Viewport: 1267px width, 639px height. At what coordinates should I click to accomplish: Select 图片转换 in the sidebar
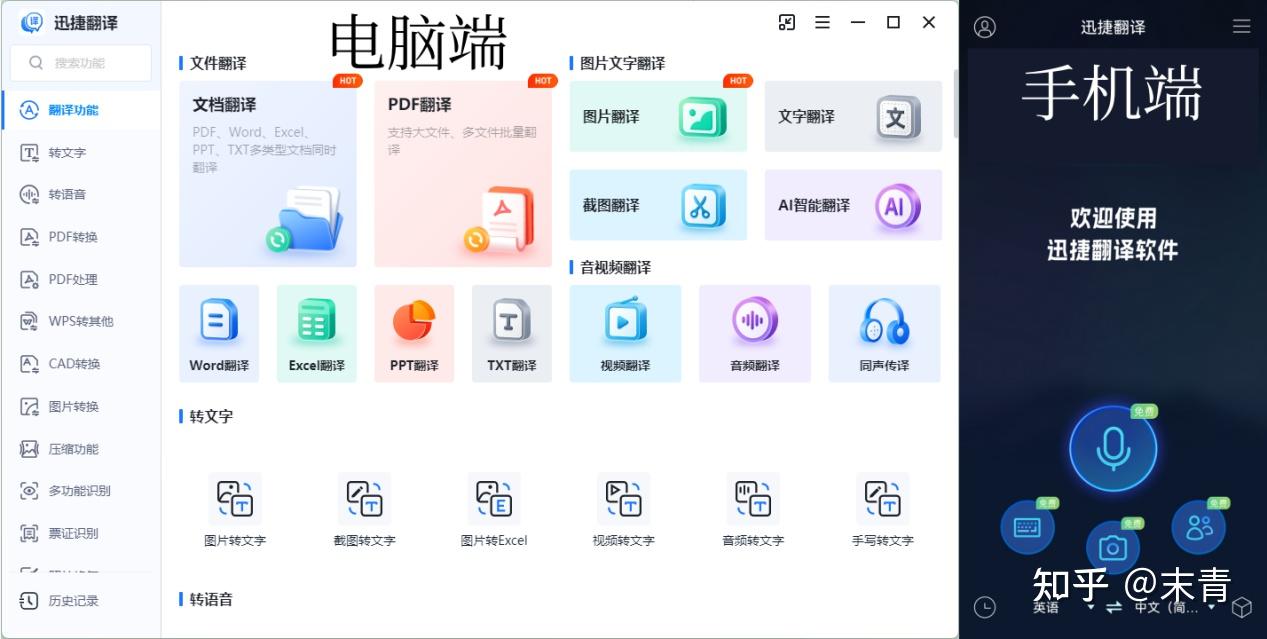click(81, 406)
